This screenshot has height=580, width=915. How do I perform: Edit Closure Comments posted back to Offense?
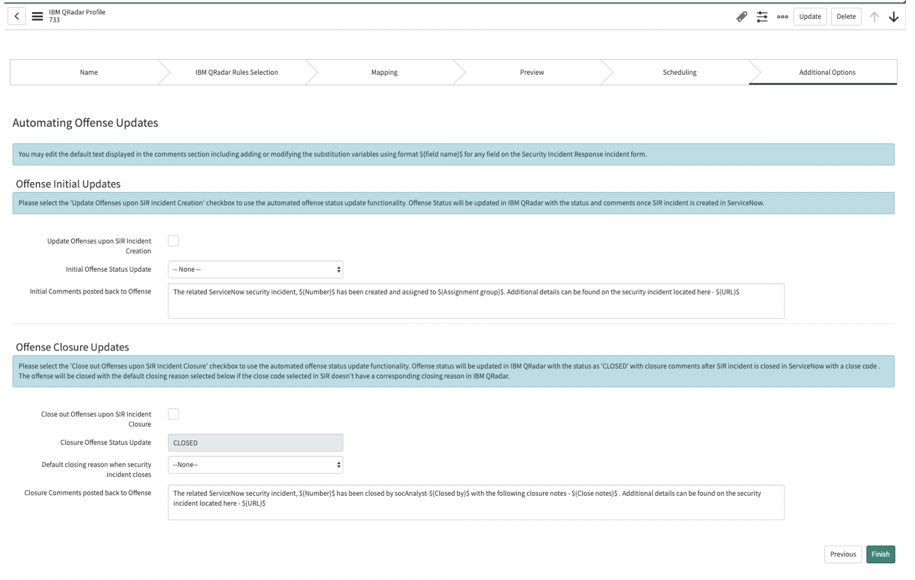coord(476,502)
